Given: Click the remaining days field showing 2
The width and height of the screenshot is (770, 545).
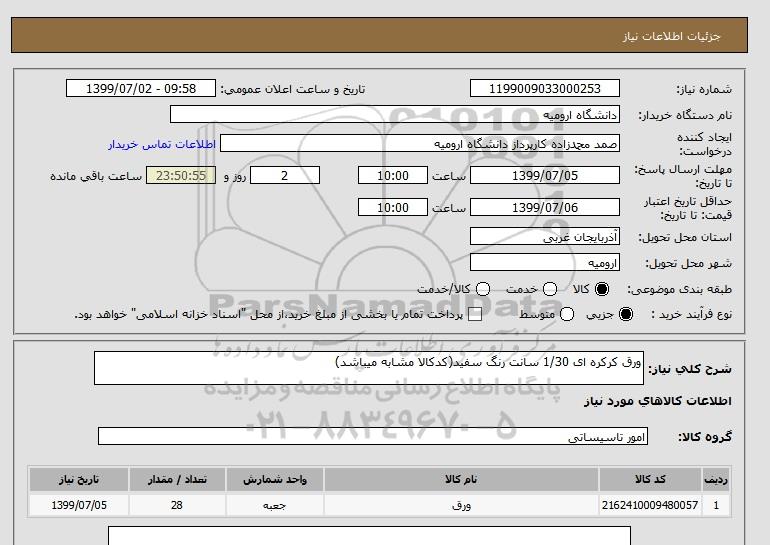Looking at the screenshot, I should click(285, 175).
